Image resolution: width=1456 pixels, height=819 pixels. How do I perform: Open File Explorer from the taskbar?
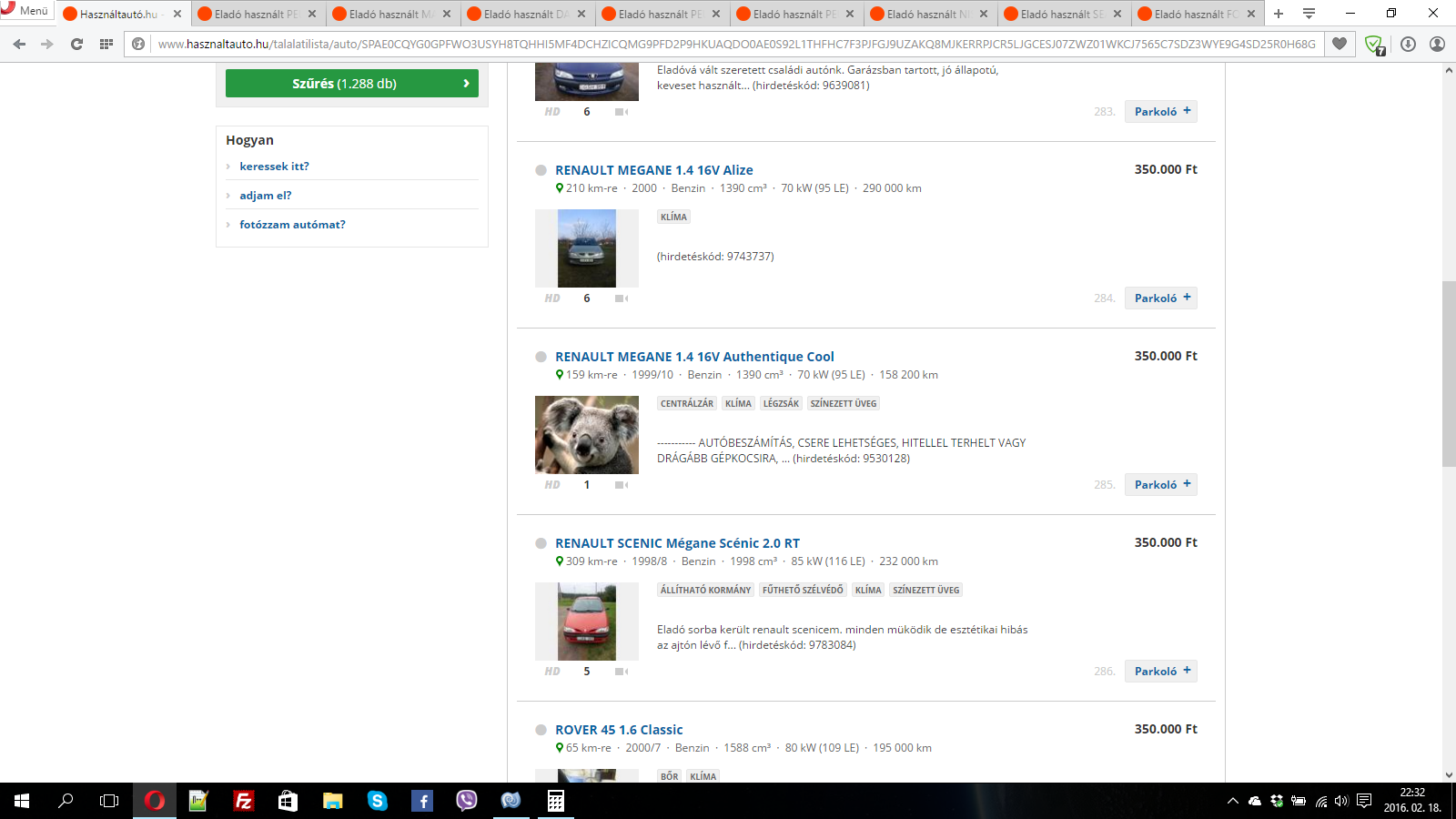pyautogui.click(x=332, y=801)
